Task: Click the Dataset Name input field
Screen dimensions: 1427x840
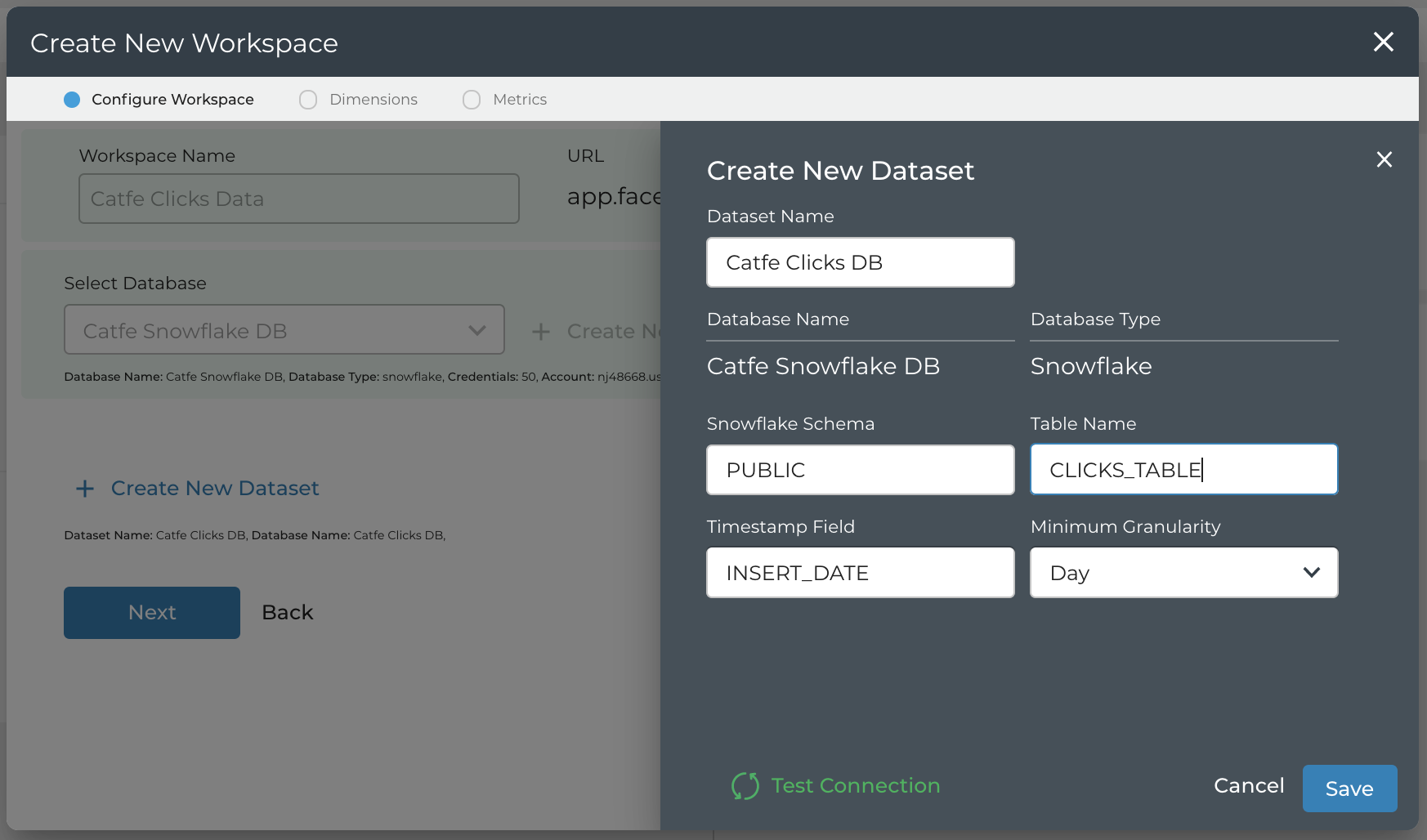Action: click(860, 262)
